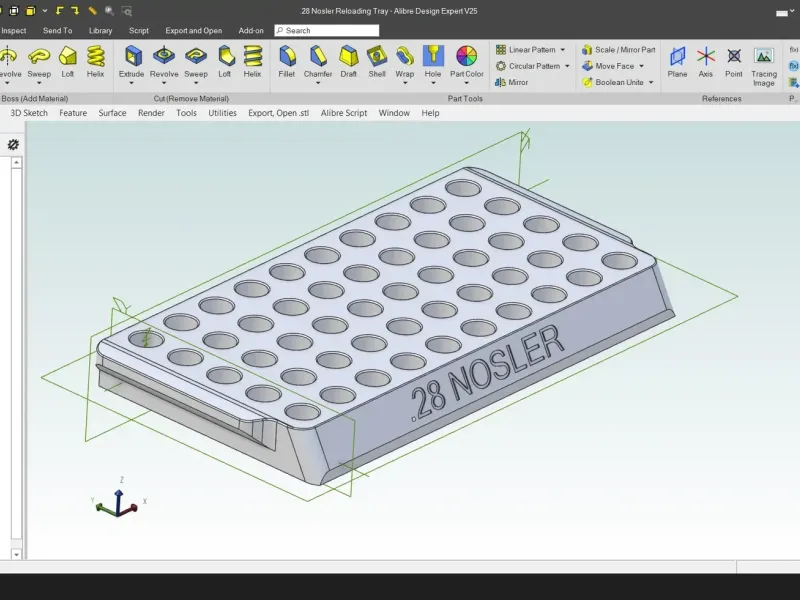Select the Loft cut tool
The width and height of the screenshot is (800, 600).
click(225, 62)
